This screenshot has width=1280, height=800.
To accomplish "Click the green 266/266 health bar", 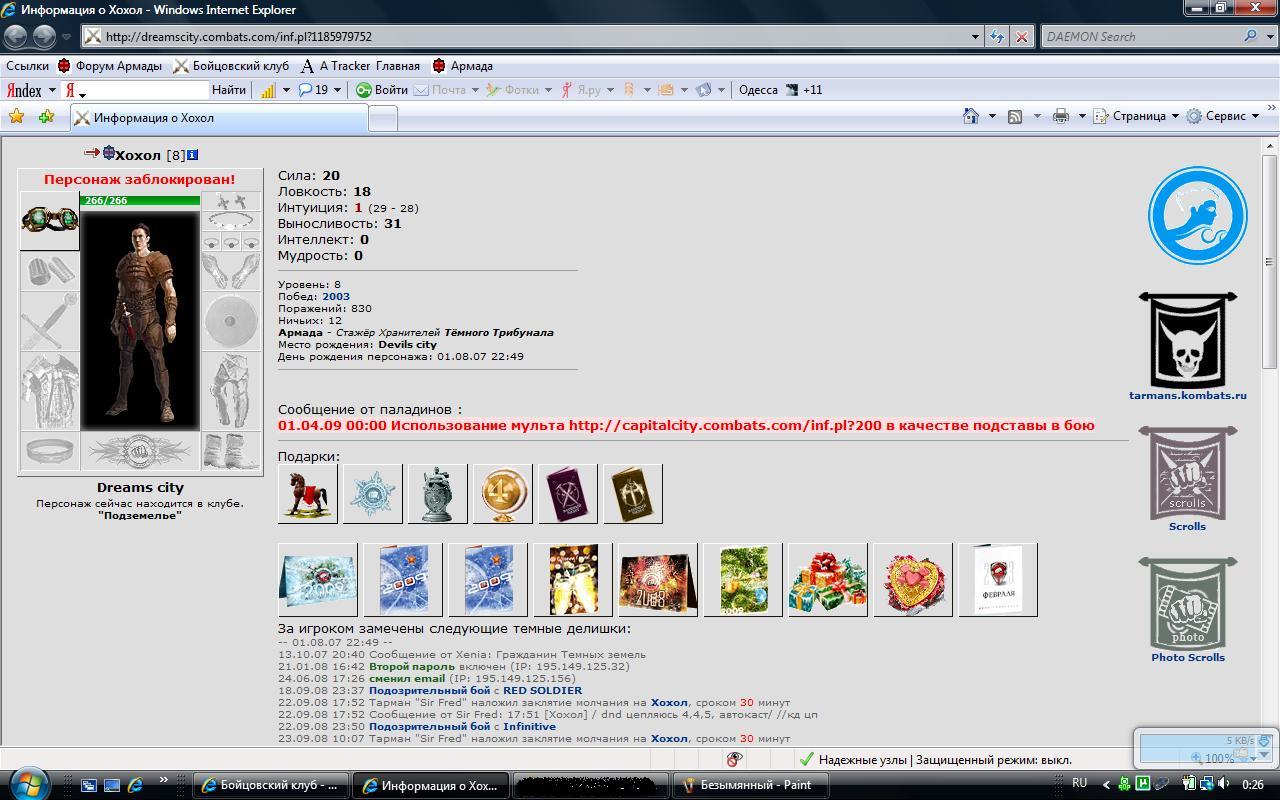I will coord(140,201).
